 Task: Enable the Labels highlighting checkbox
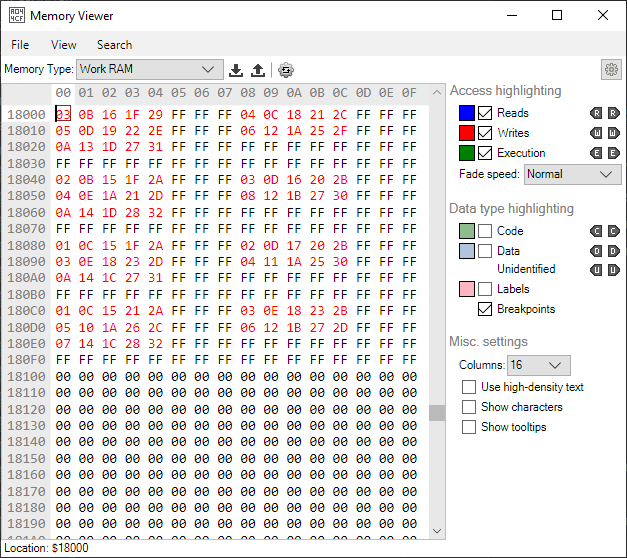485,289
